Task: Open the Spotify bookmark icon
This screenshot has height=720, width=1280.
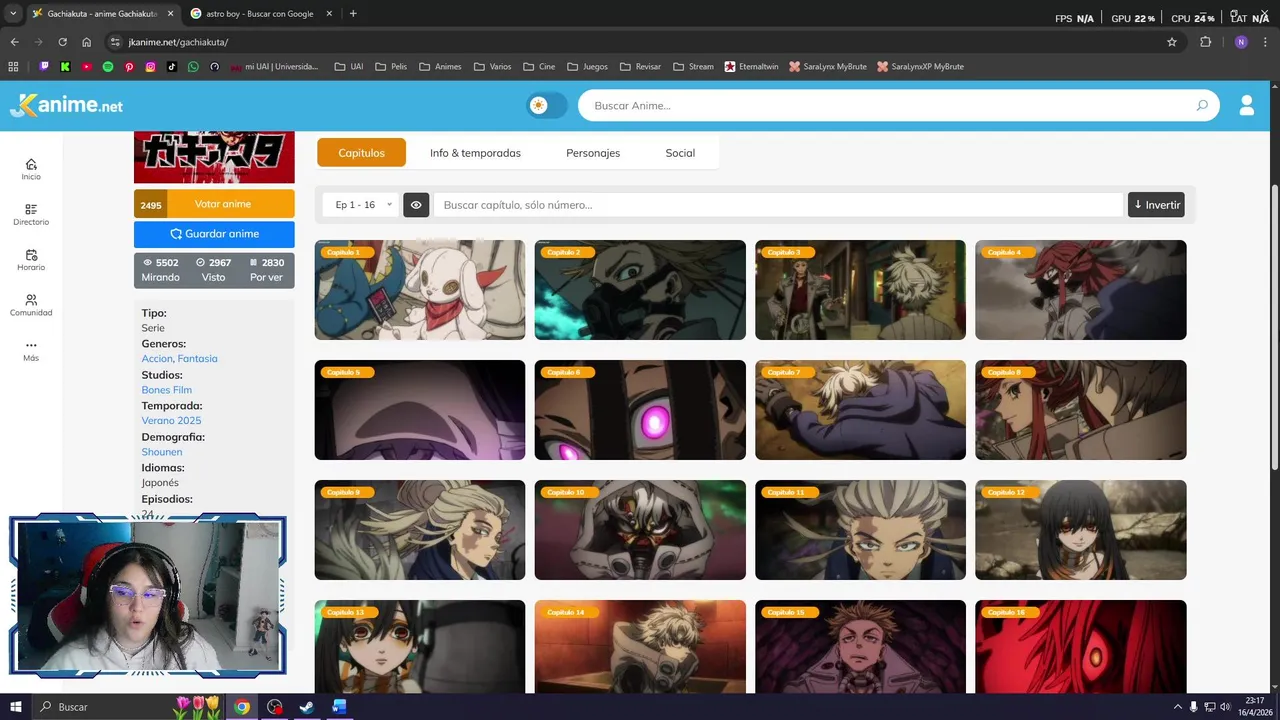Action: tap(108, 67)
